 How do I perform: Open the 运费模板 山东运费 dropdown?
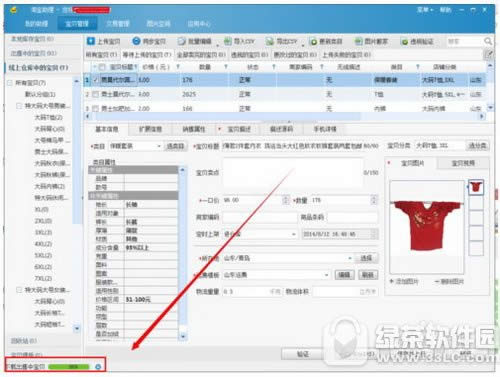tap(327, 275)
